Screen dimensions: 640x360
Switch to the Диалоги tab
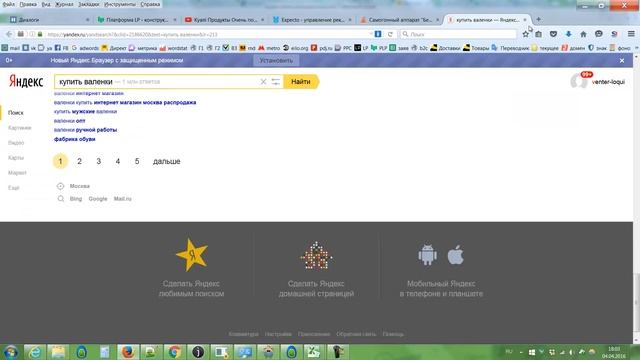tap(48, 20)
